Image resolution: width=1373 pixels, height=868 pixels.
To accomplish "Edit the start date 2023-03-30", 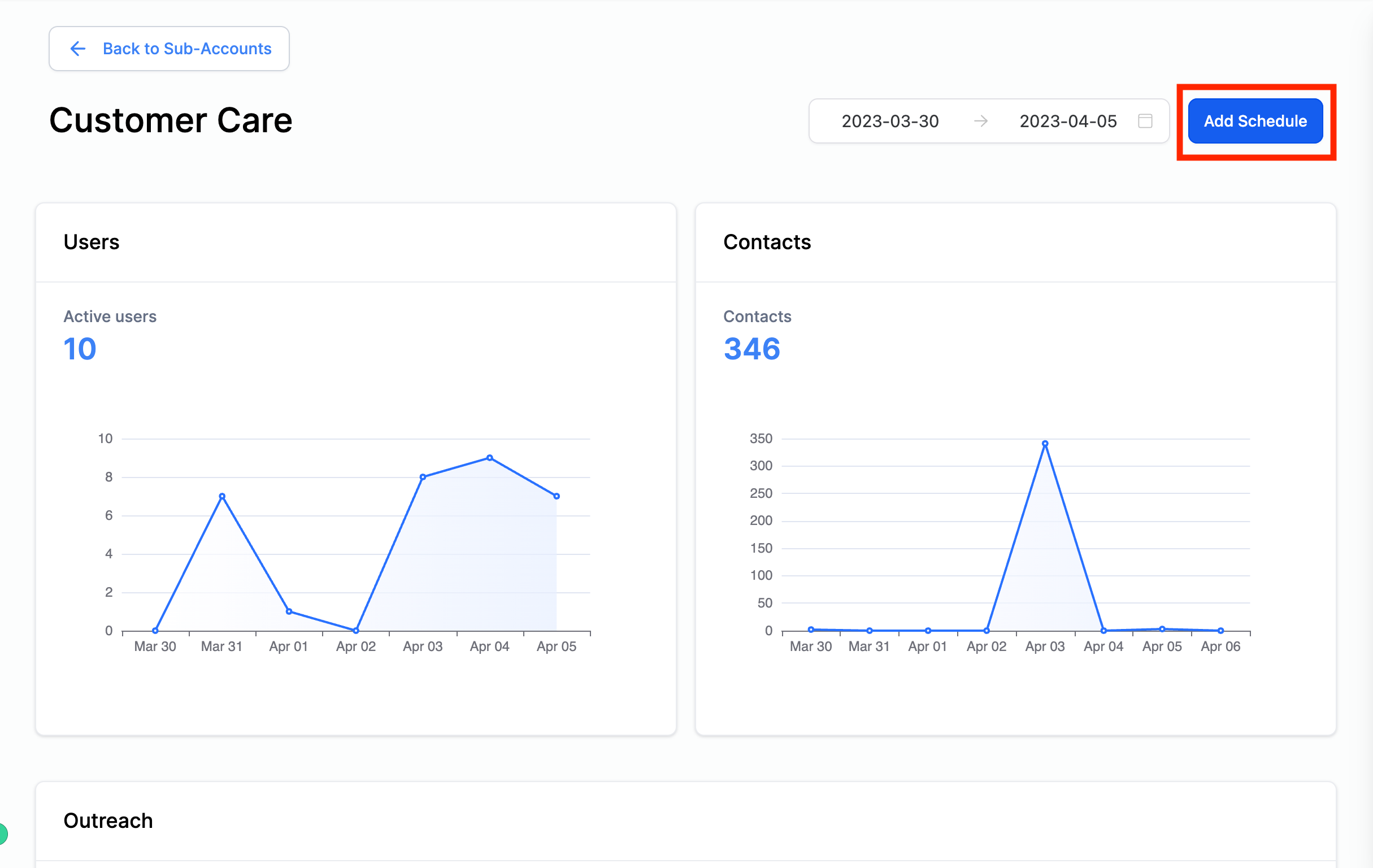I will coord(890,121).
